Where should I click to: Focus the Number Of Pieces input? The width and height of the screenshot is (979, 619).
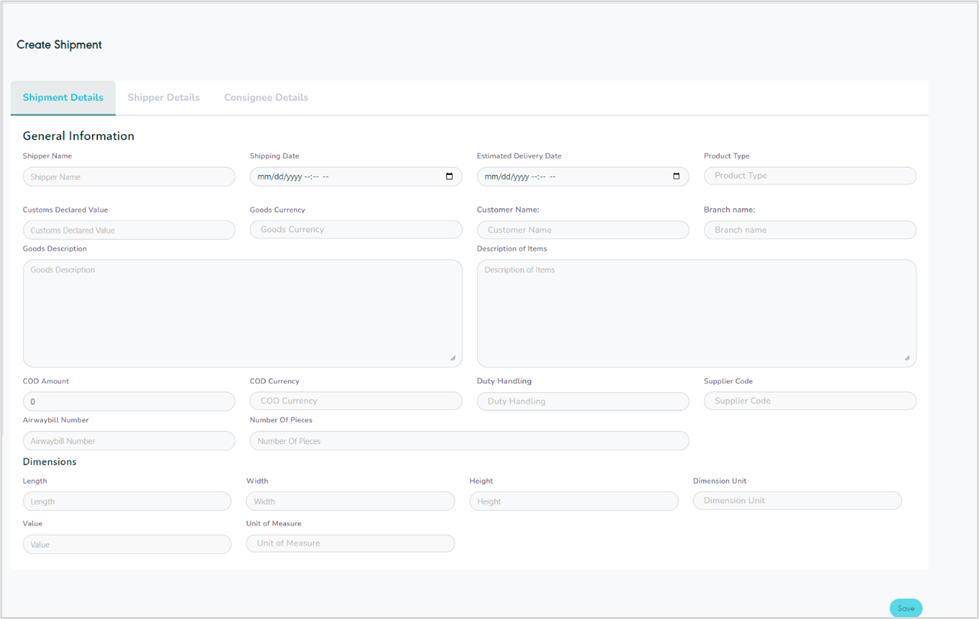coord(469,441)
